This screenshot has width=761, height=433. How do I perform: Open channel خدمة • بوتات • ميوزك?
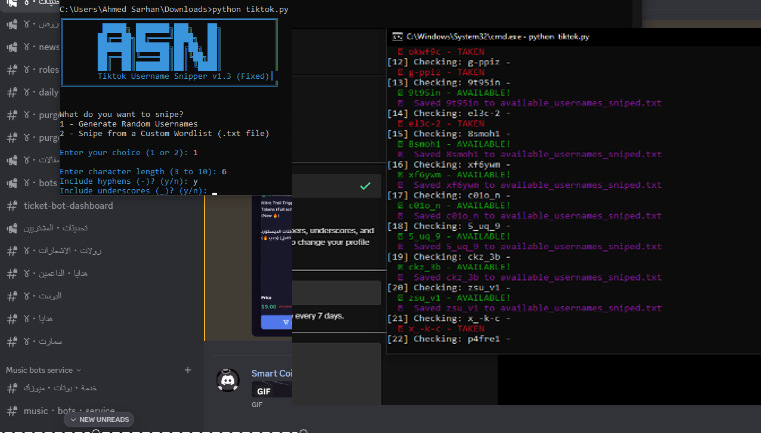(x=60, y=388)
